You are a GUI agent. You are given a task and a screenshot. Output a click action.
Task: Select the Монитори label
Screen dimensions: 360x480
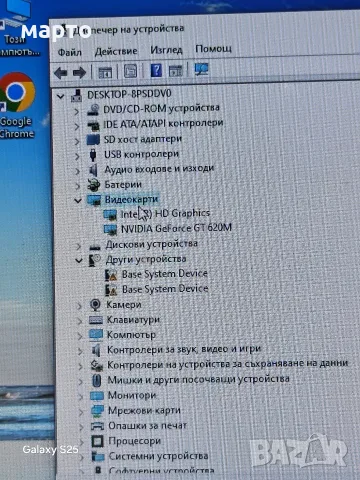pos(132,395)
